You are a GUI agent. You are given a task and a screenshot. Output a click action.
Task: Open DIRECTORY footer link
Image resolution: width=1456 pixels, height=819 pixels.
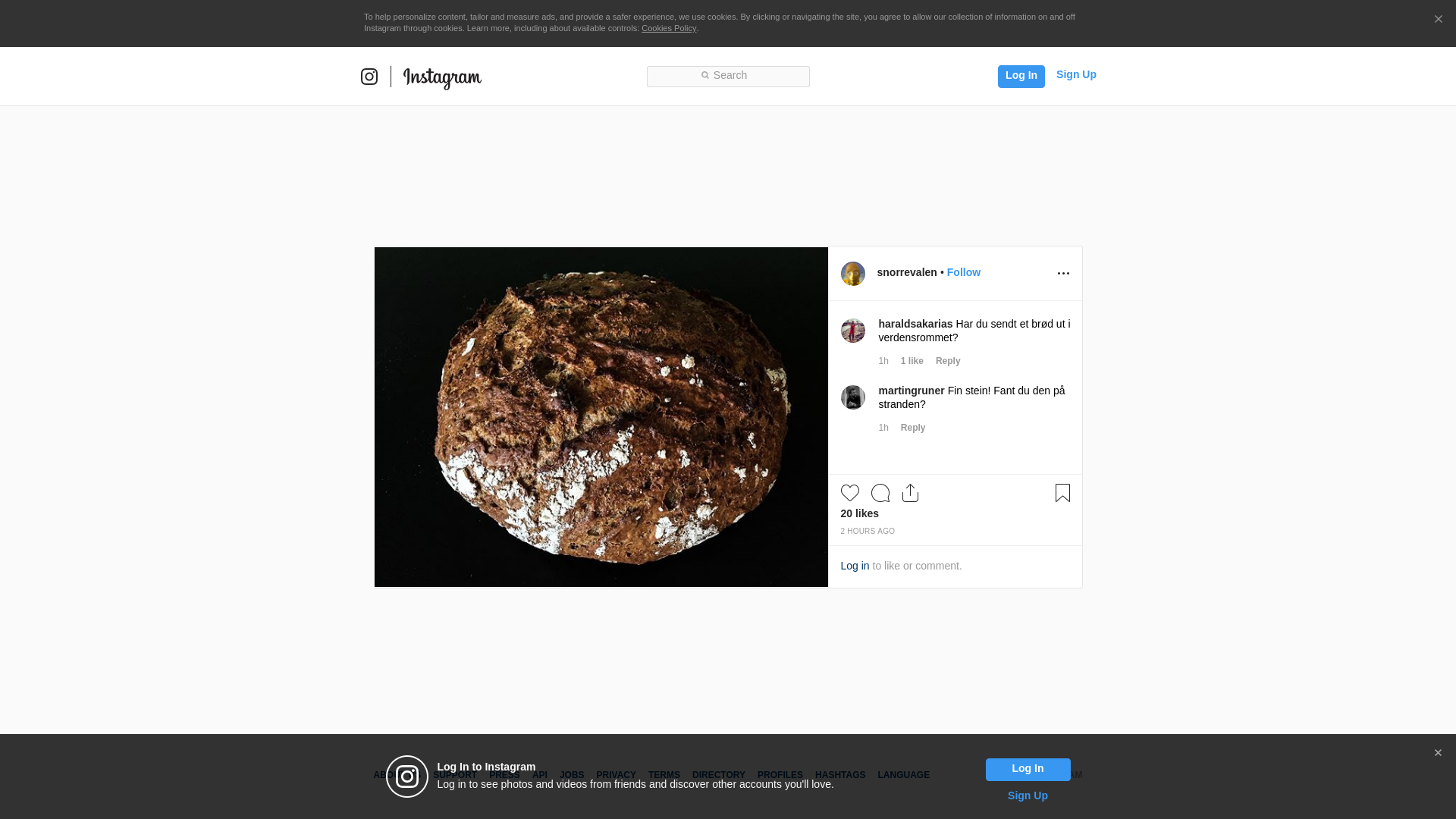tap(719, 775)
